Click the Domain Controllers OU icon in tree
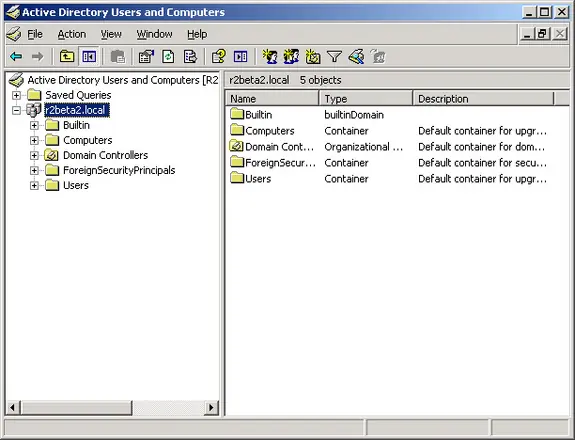The height and width of the screenshot is (440, 575). click(52, 155)
